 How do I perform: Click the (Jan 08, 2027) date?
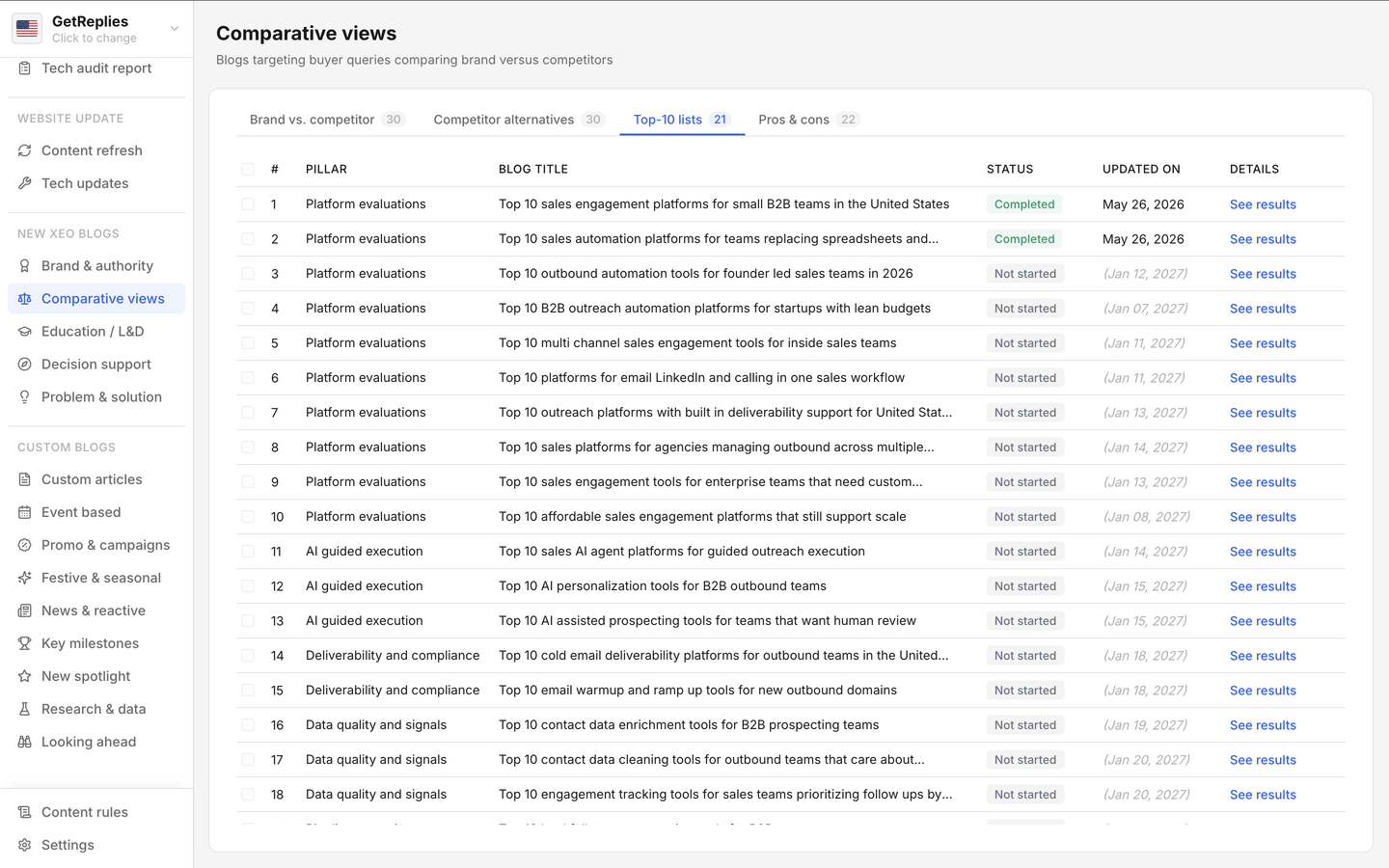[1146, 517]
